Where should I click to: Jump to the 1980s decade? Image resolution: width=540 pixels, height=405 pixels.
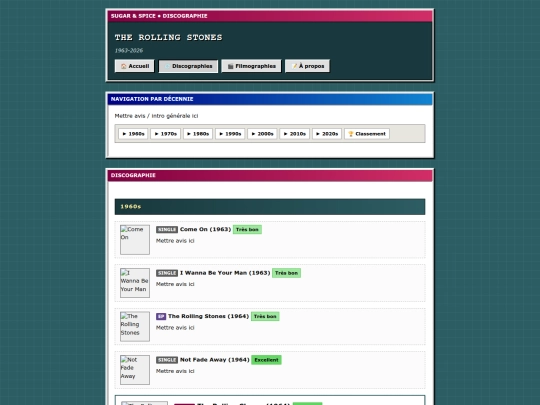[x=198, y=134]
